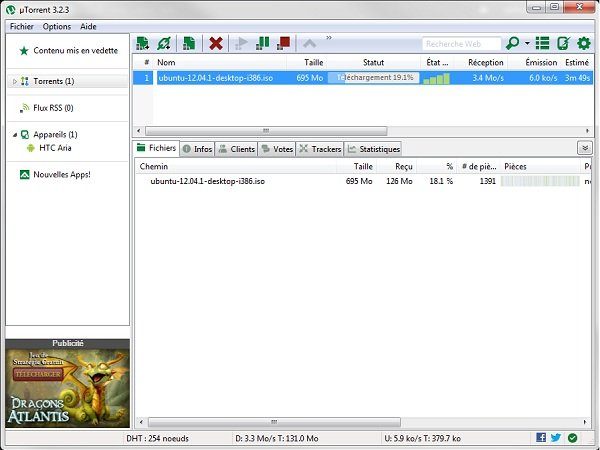Expand the toolbar overflow chevron
This screenshot has height=450, width=600.
[329, 39]
